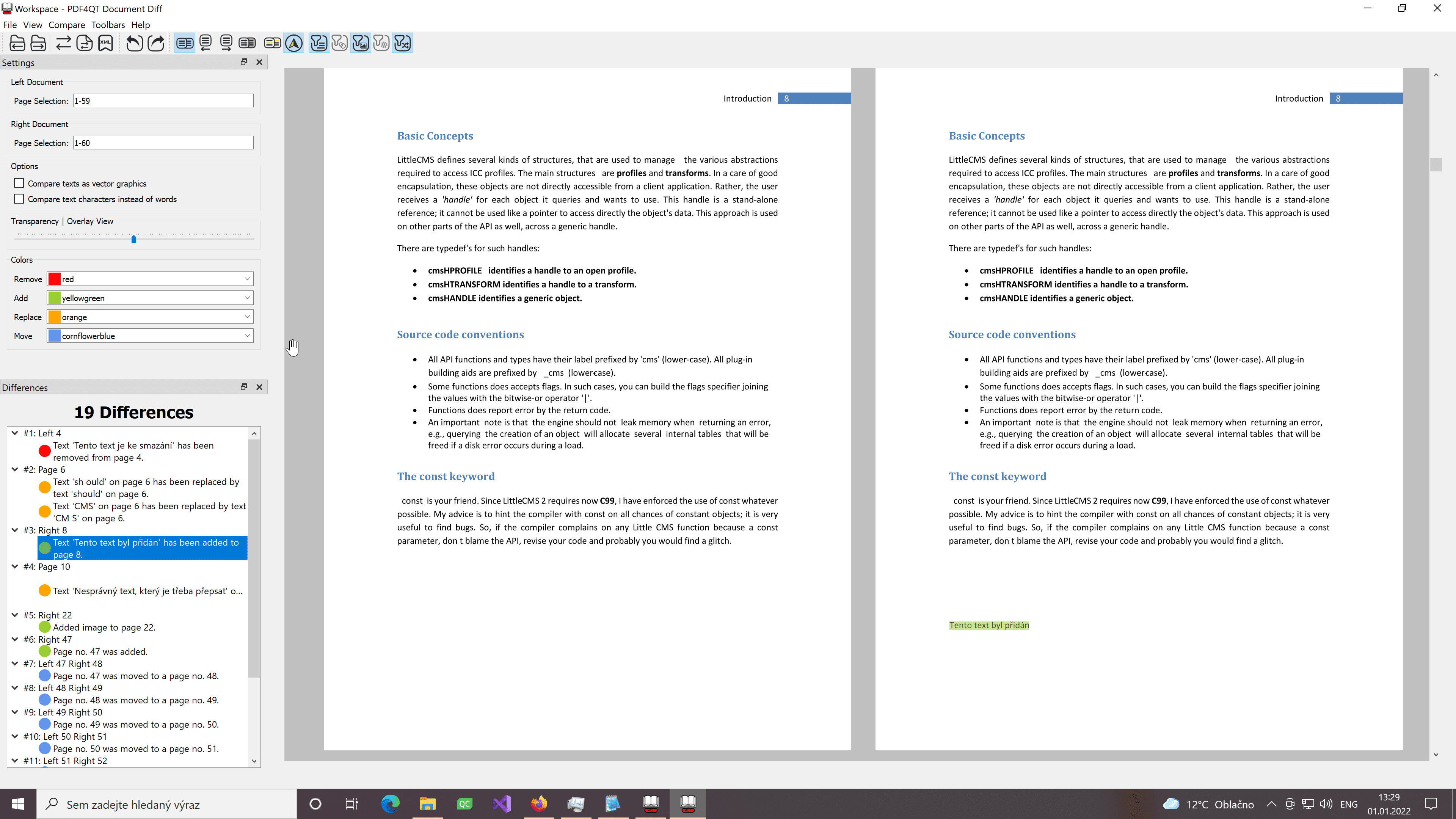The height and width of the screenshot is (819, 1456).
Task: Open the Move color cornflowerblue dropdown
Action: coord(150,336)
